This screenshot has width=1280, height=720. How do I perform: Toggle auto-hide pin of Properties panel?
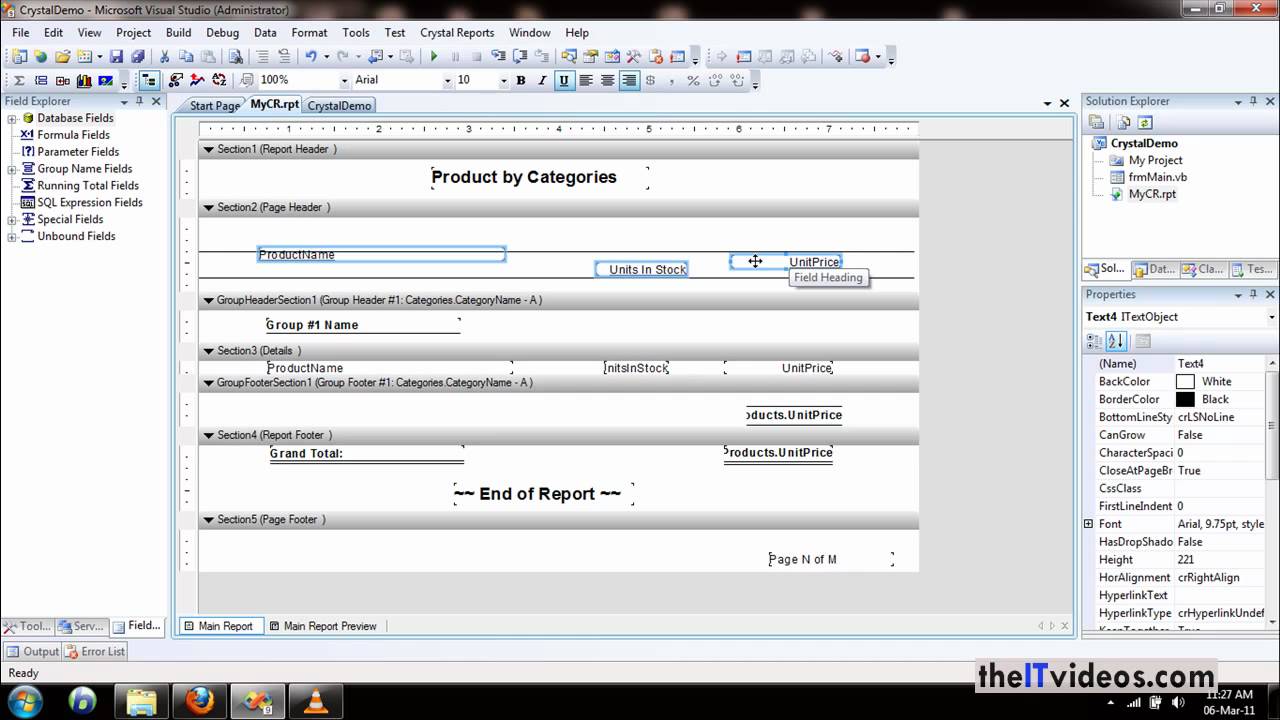(x=1254, y=294)
